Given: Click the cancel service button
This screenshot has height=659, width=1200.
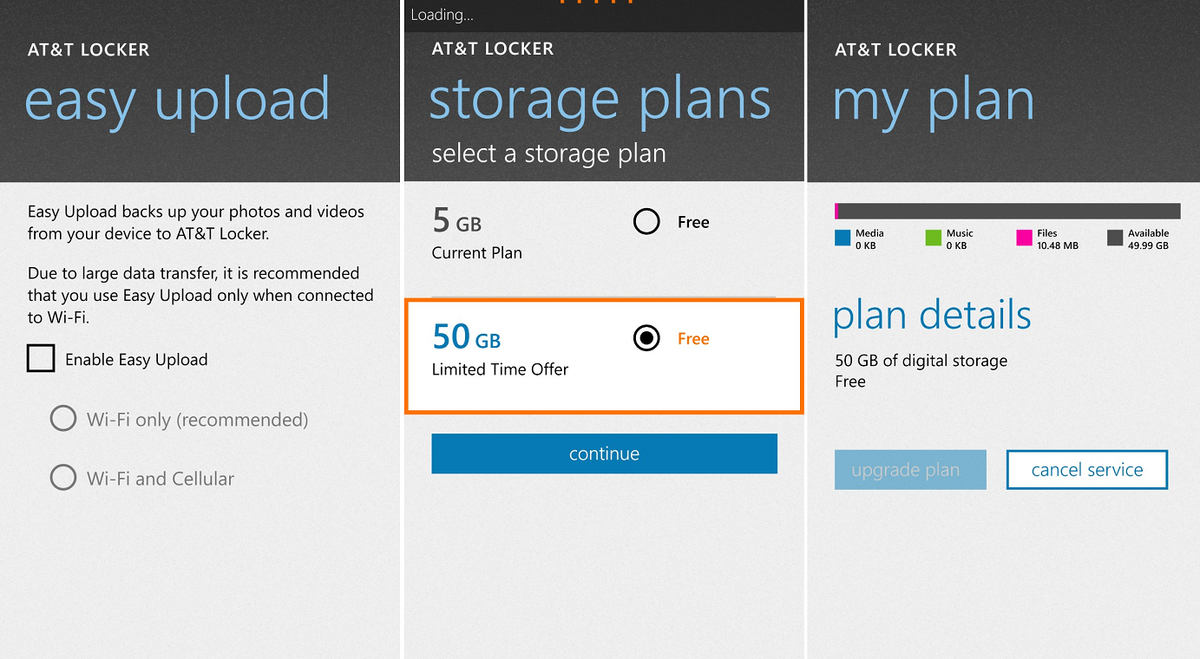Looking at the screenshot, I should pyautogui.click(x=1087, y=469).
